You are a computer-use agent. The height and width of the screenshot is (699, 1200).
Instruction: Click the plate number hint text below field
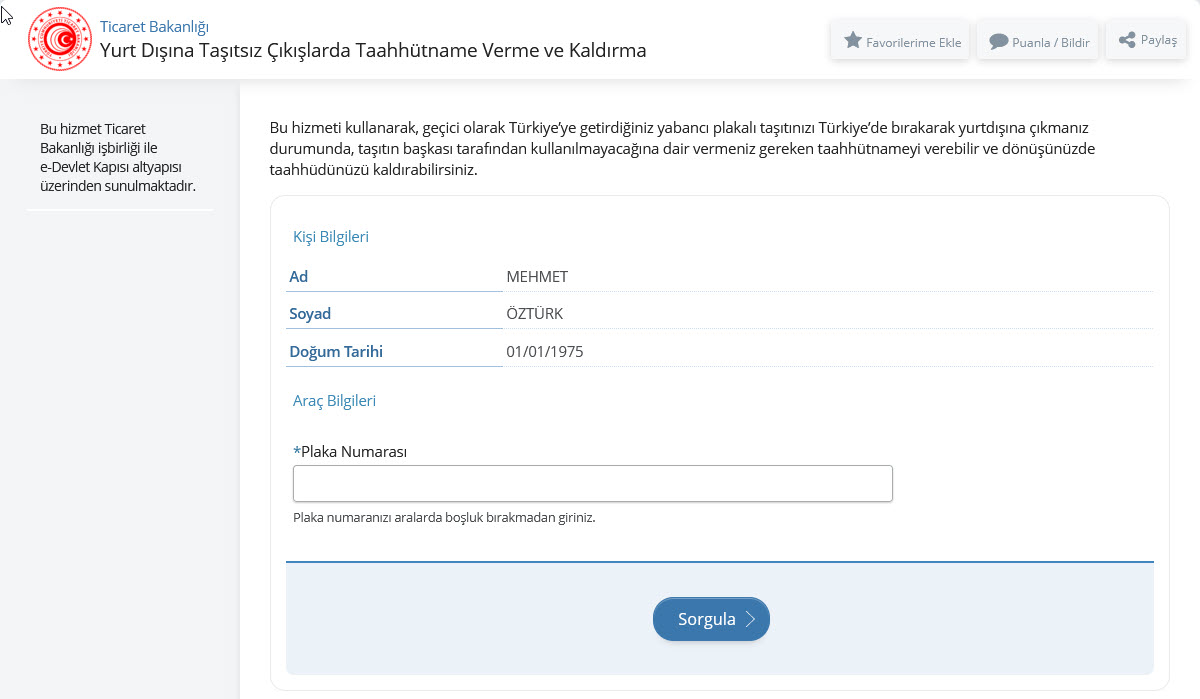pos(444,518)
